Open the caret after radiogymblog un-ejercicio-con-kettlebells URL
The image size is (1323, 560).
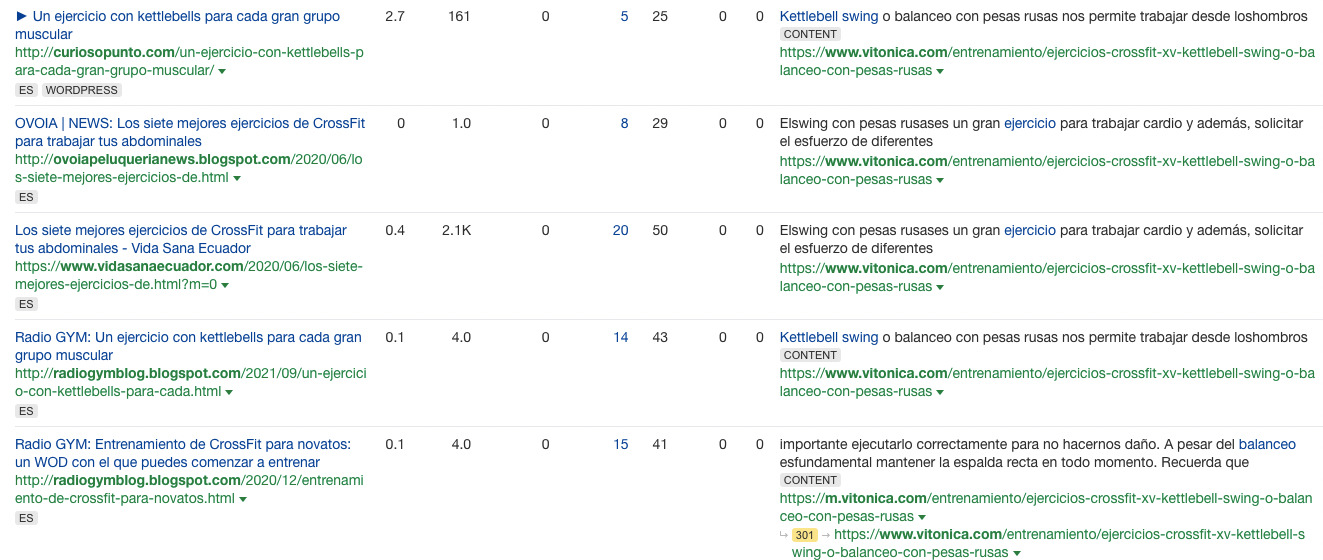[x=229, y=392]
